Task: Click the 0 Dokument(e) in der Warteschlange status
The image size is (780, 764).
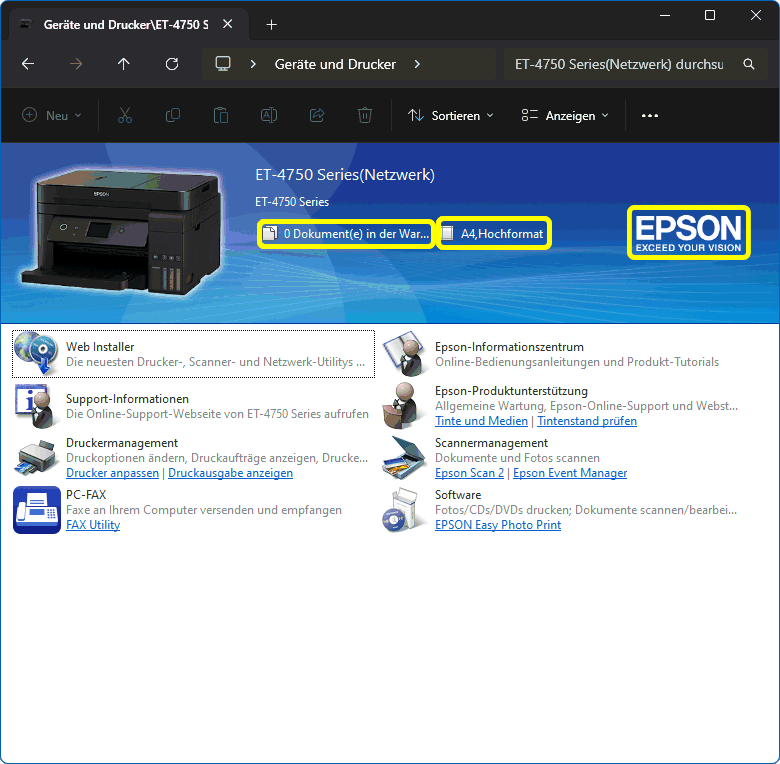Action: (x=346, y=234)
